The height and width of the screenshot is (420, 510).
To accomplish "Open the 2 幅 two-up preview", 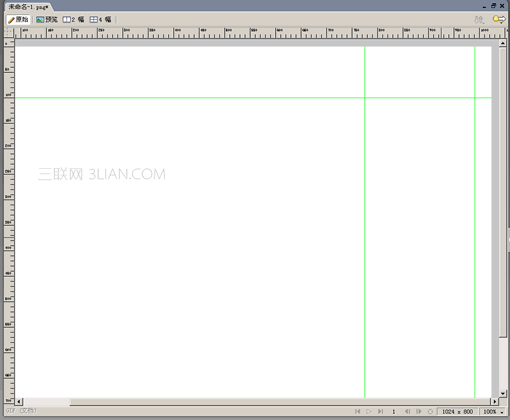I will 74,20.
